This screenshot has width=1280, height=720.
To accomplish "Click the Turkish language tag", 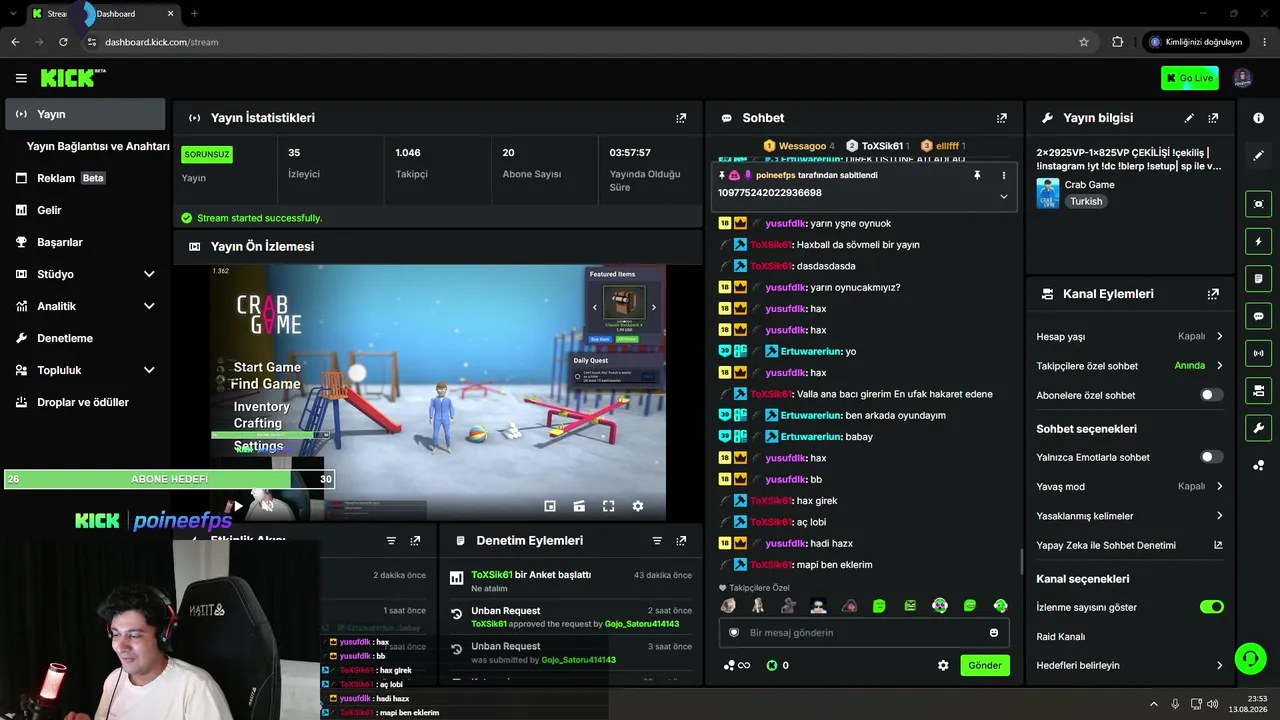I will coord(1086,201).
